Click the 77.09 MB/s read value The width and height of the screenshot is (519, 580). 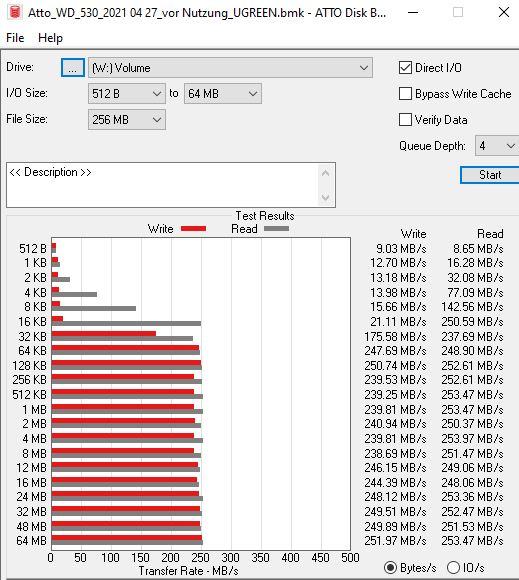click(475, 293)
